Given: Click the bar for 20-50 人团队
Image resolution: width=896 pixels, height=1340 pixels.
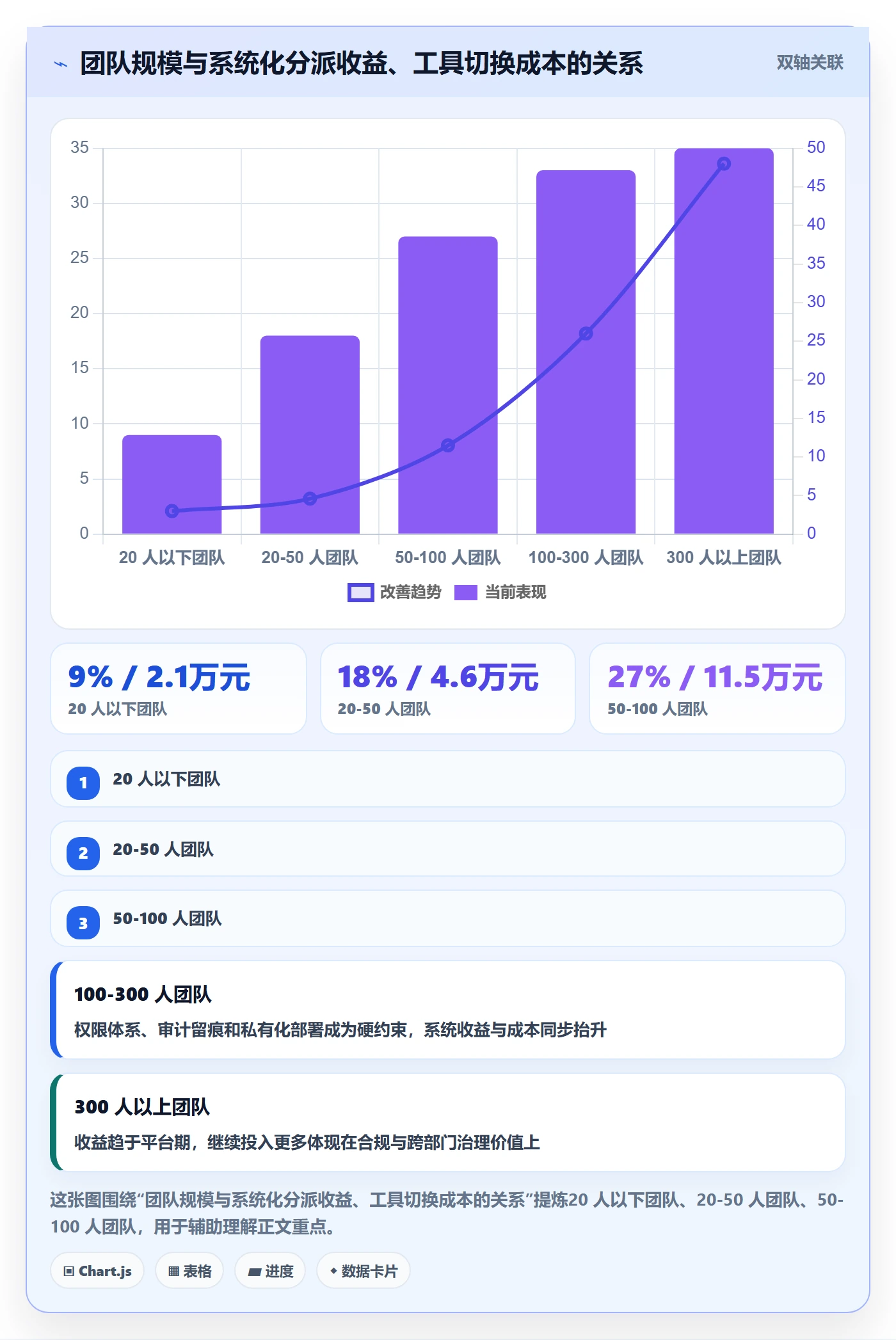Looking at the screenshot, I should coord(310,435).
